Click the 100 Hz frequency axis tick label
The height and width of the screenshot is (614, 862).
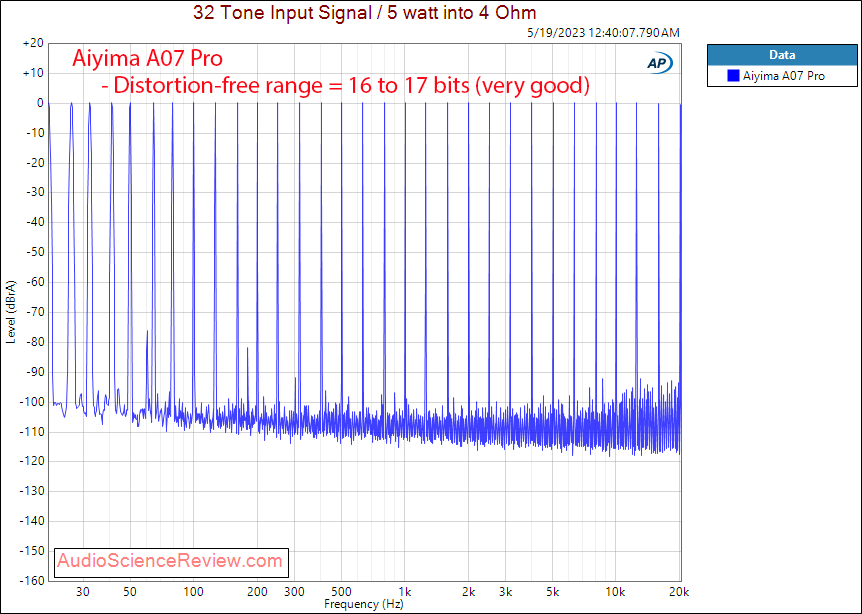coord(194,592)
